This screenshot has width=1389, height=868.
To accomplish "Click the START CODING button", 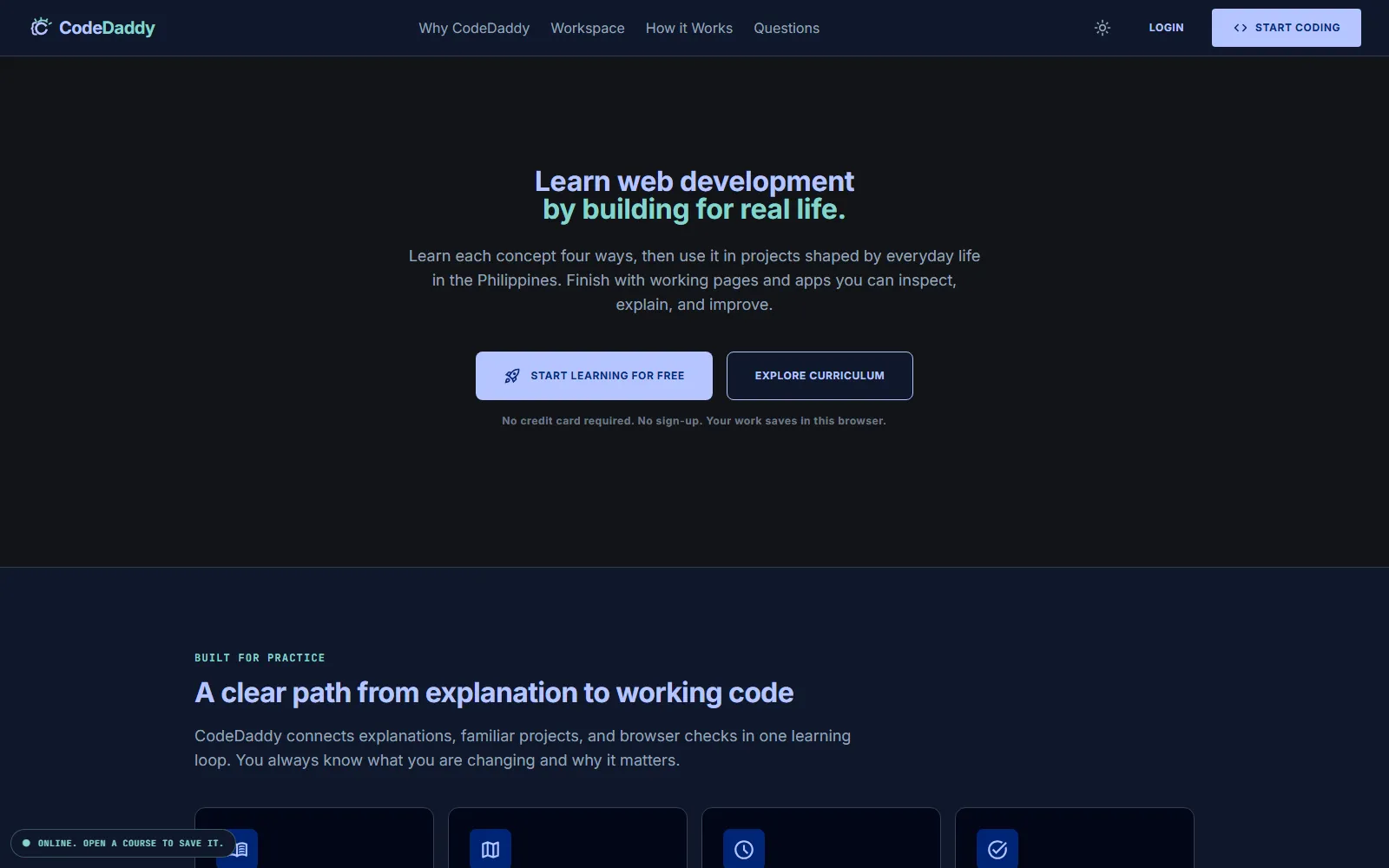I will pos(1287,28).
